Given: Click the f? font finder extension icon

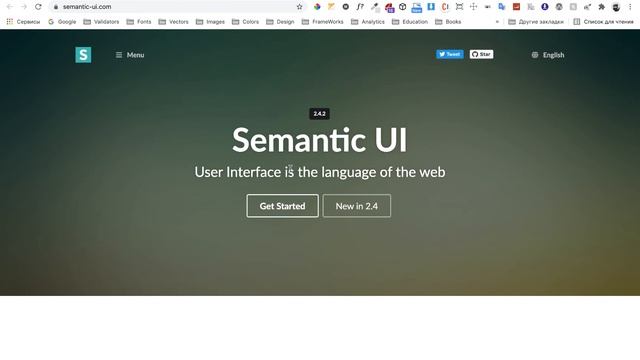Looking at the screenshot, I should 360,7.
